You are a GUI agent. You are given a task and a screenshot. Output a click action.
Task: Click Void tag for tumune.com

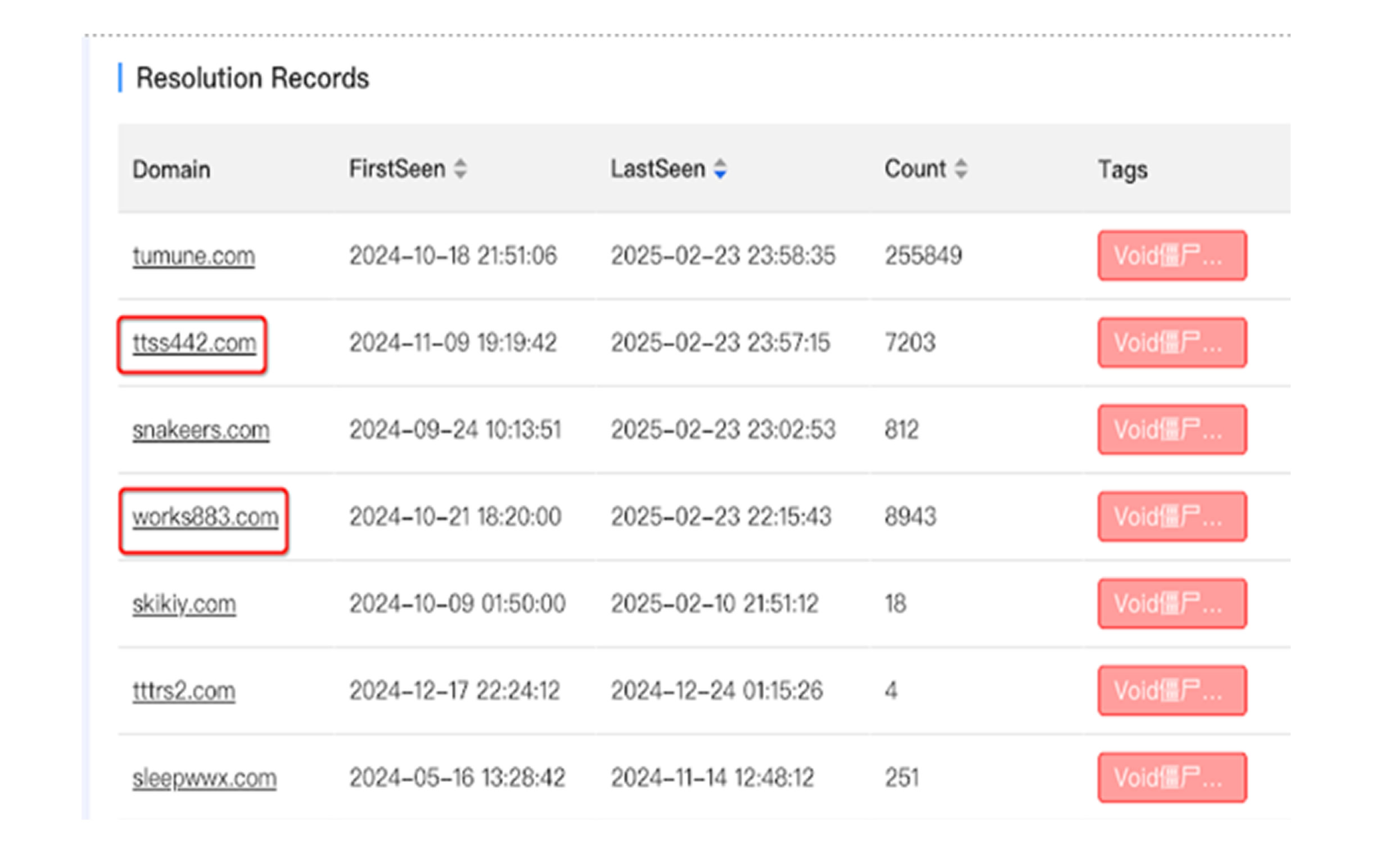pos(1171,255)
